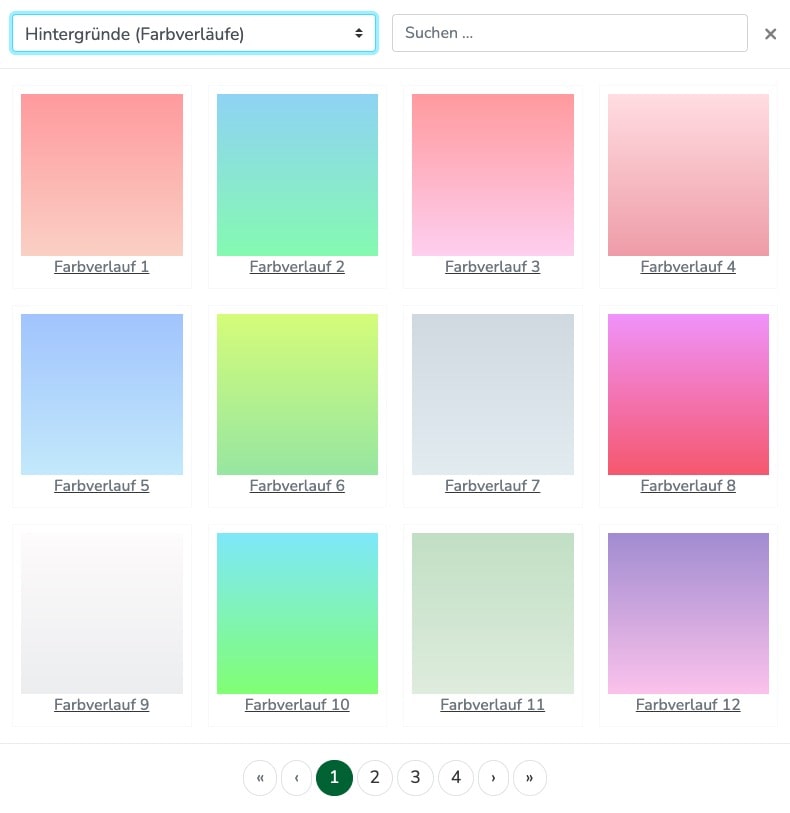The width and height of the screenshot is (790, 813).
Task: Select the blue Farbverlauf 5 gradient
Action: pyautogui.click(x=101, y=393)
